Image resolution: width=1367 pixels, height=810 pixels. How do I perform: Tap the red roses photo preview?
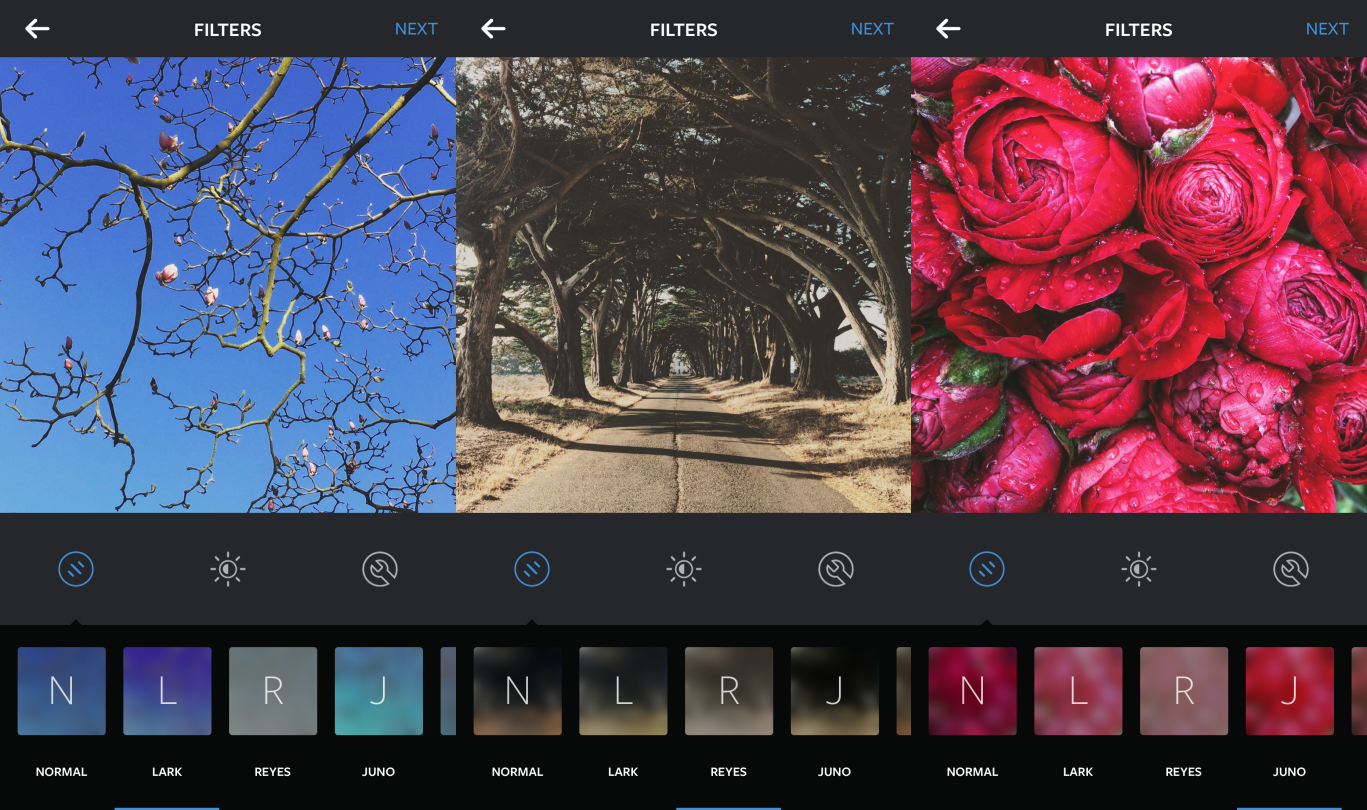click(1139, 285)
